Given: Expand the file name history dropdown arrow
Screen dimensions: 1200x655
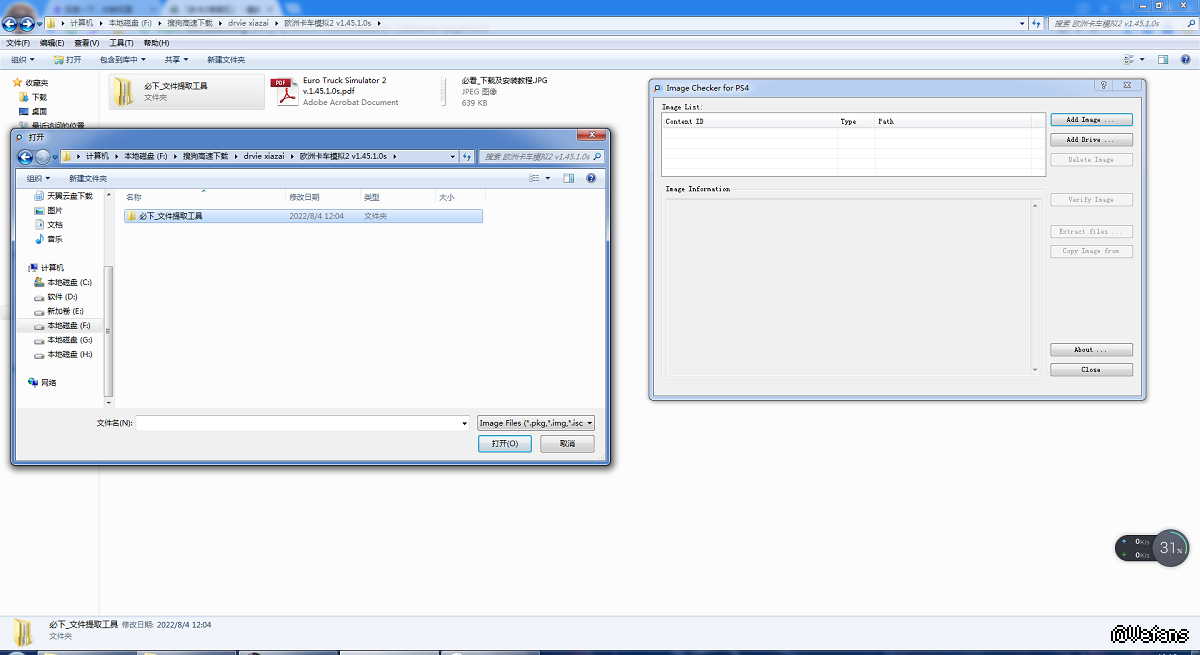Looking at the screenshot, I should tap(465, 423).
